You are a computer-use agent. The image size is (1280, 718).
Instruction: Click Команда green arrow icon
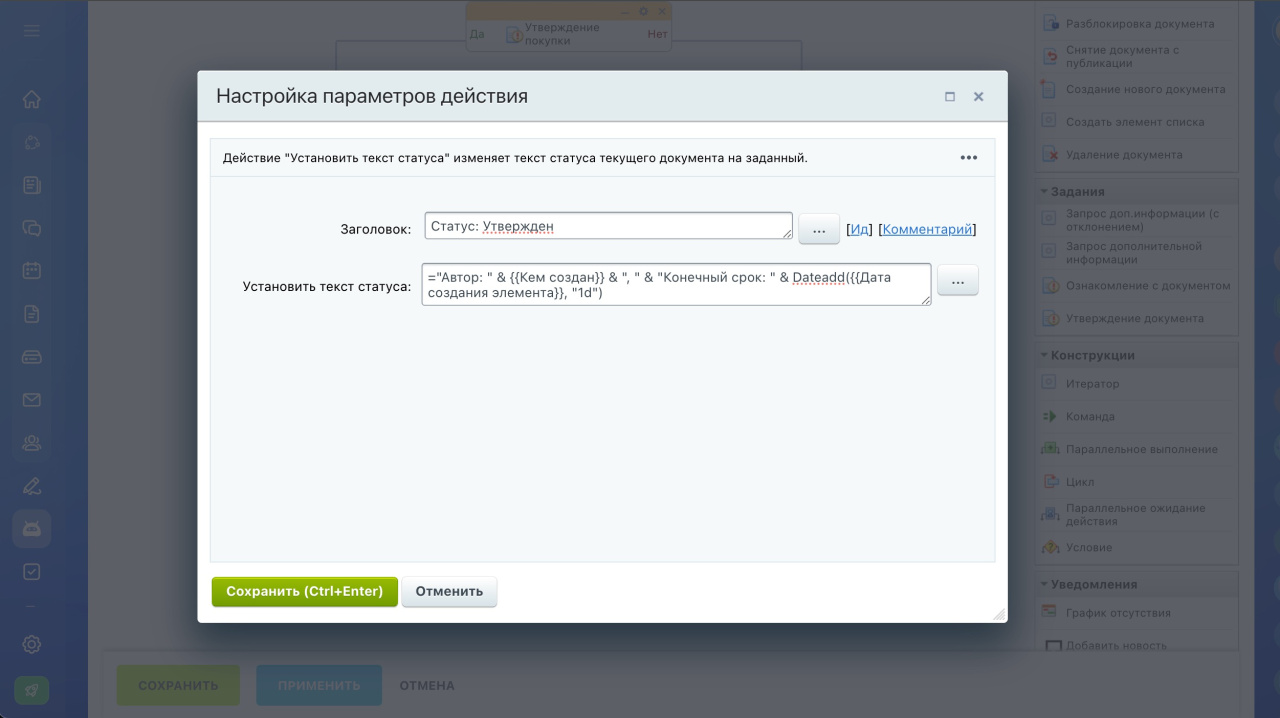click(1050, 417)
